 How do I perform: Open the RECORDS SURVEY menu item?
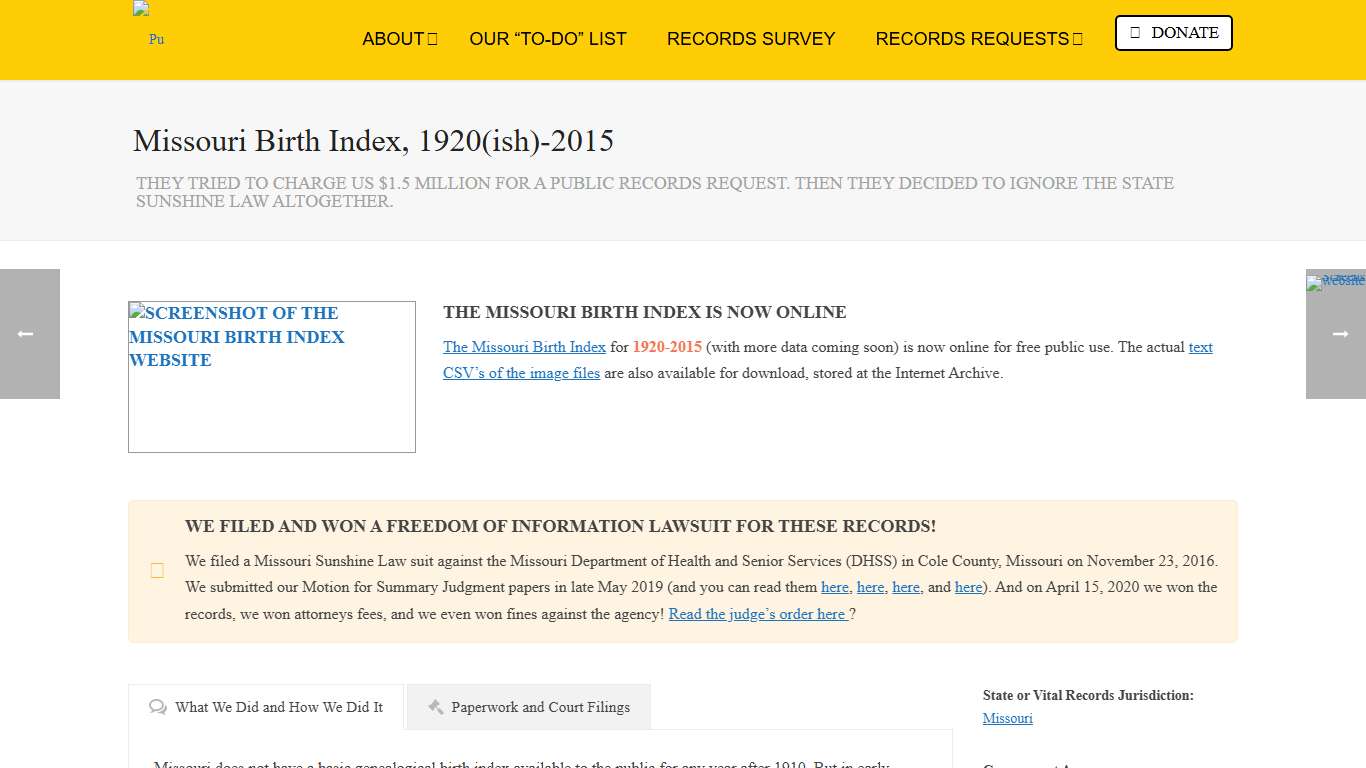[x=751, y=39]
